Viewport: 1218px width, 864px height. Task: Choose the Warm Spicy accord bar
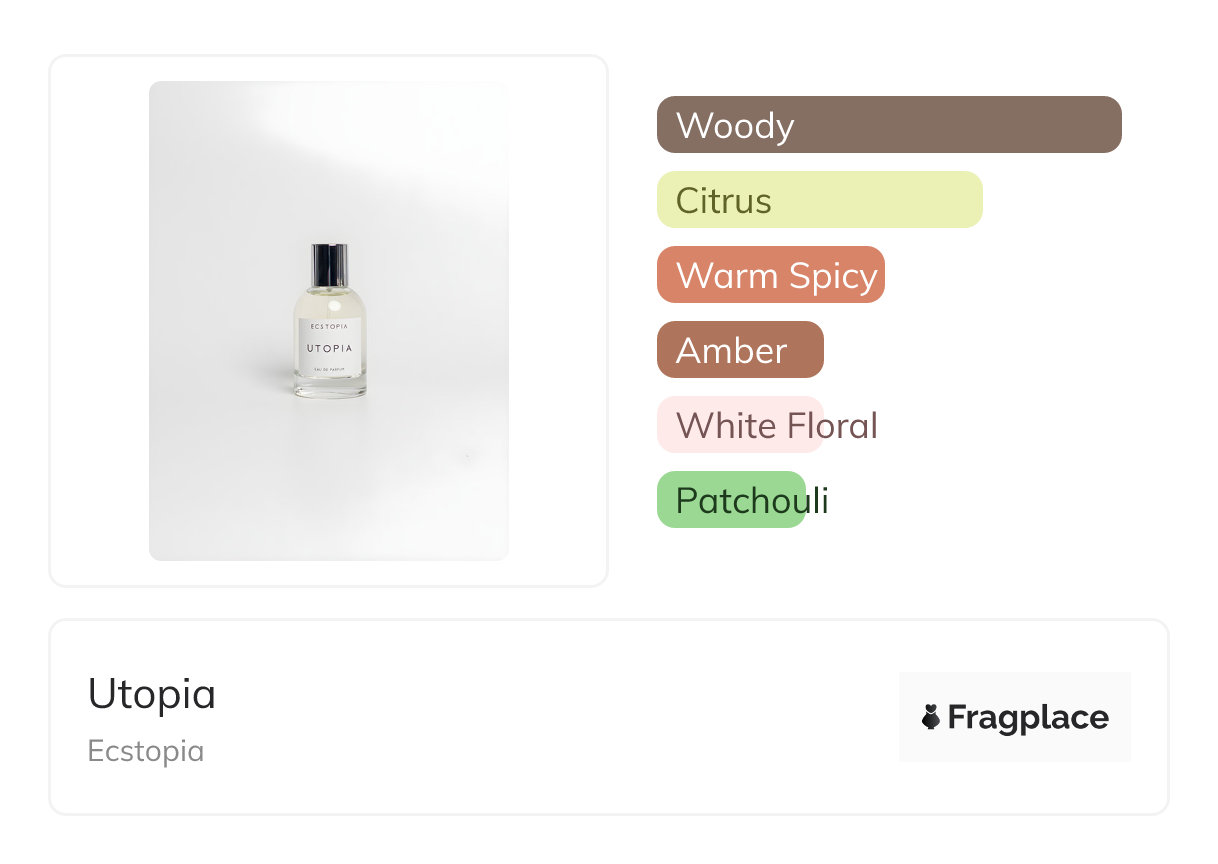coord(771,275)
